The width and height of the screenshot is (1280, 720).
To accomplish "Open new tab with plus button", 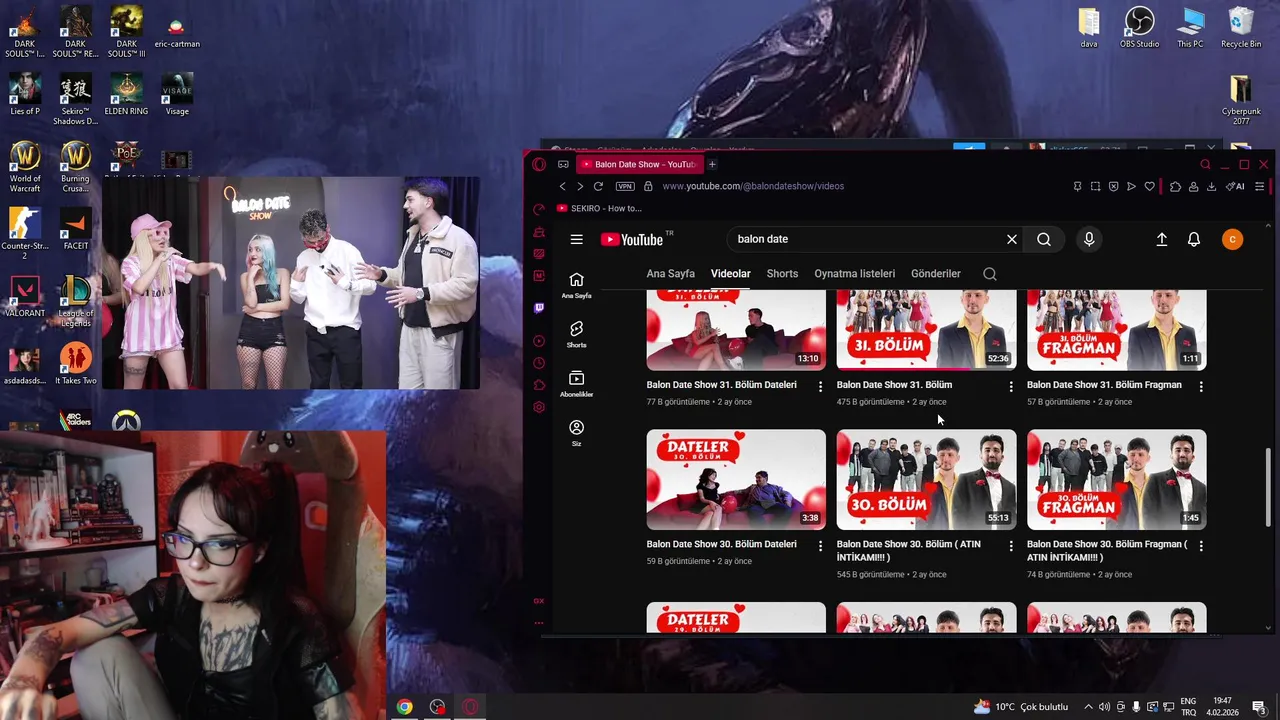I will pos(712,164).
